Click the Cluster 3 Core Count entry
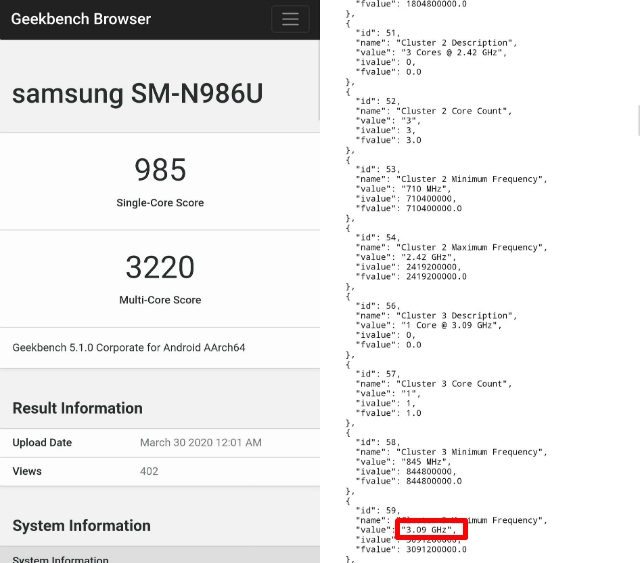The image size is (640, 563). click(x=453, y=383)
